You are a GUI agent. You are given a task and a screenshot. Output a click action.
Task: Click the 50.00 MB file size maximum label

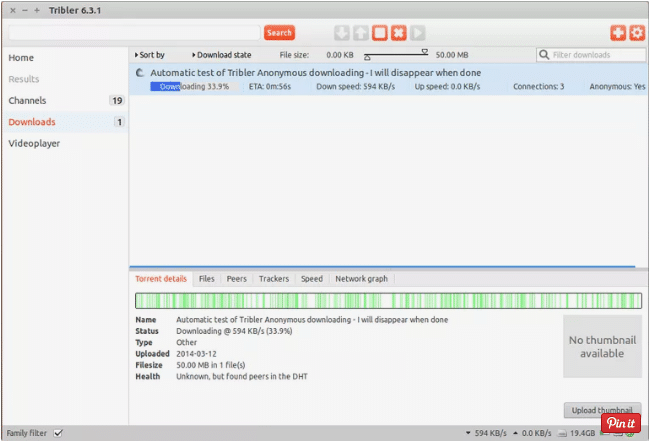pyautogui.click(x=452, y=55)
